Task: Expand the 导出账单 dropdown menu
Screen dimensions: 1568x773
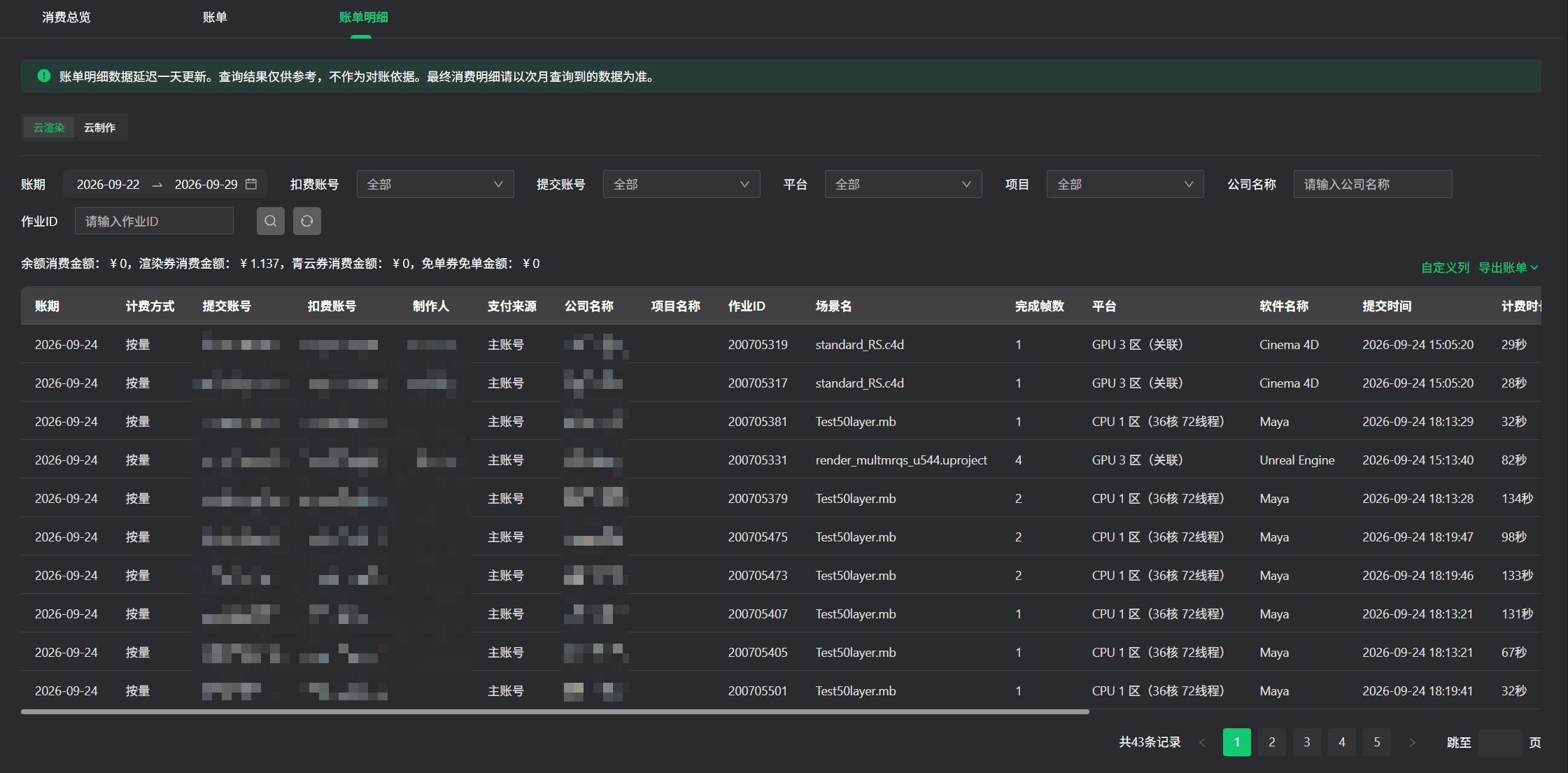Action: pos(1509,267)
